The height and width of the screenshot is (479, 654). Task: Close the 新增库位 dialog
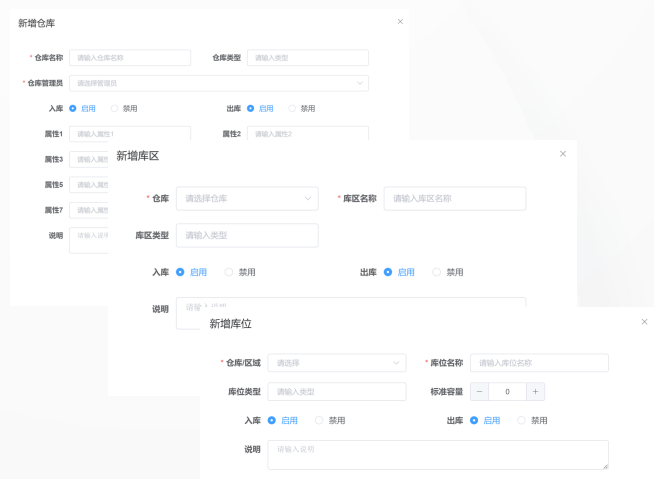[643, 321]
